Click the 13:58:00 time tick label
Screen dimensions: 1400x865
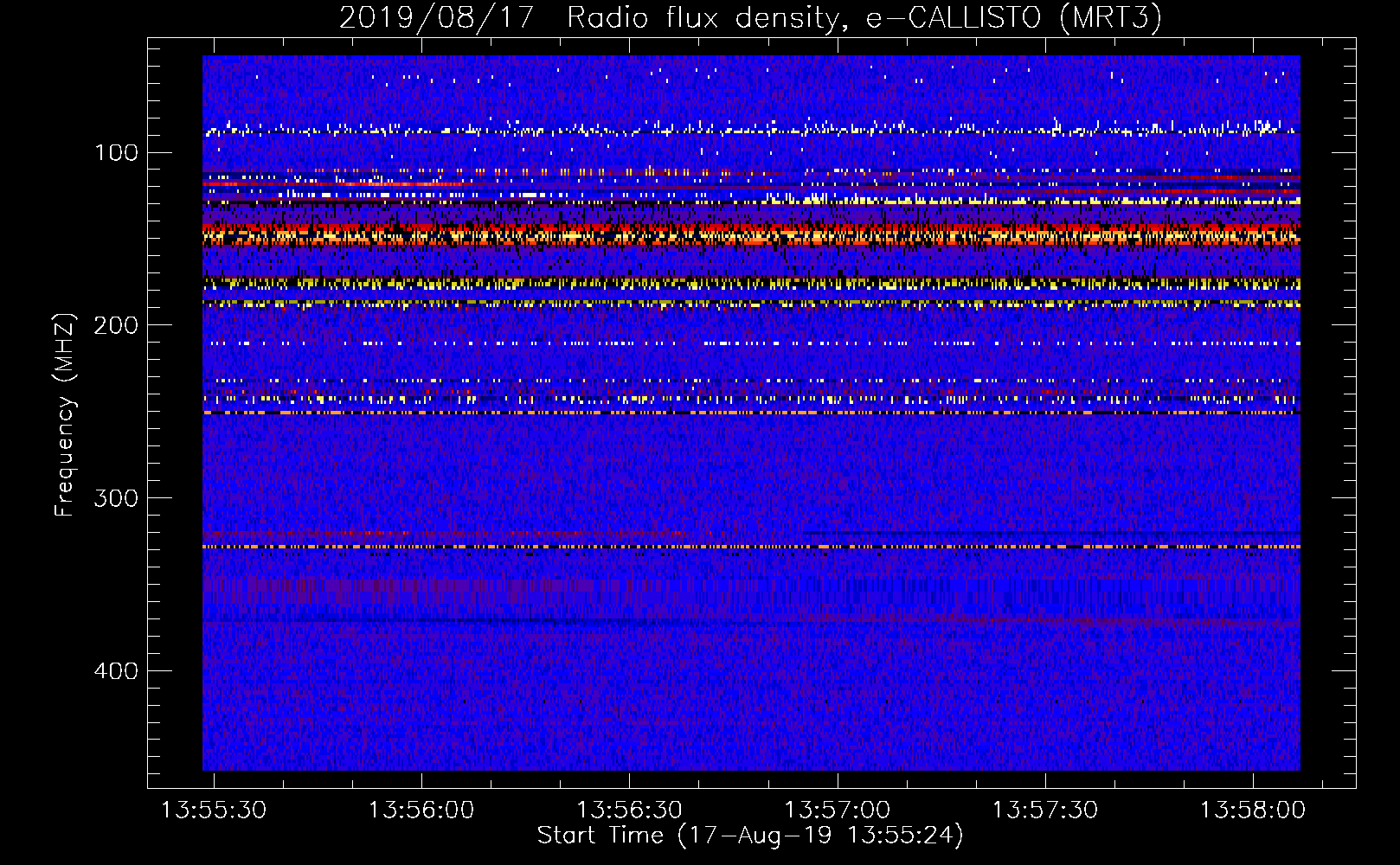point(1252,811)
